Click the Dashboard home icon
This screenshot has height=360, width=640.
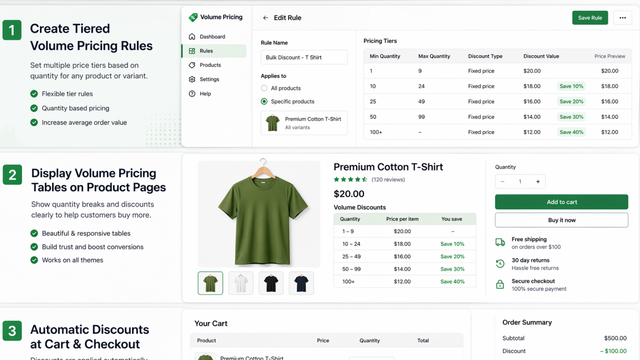pyautogui.click(x=192, y=37)
